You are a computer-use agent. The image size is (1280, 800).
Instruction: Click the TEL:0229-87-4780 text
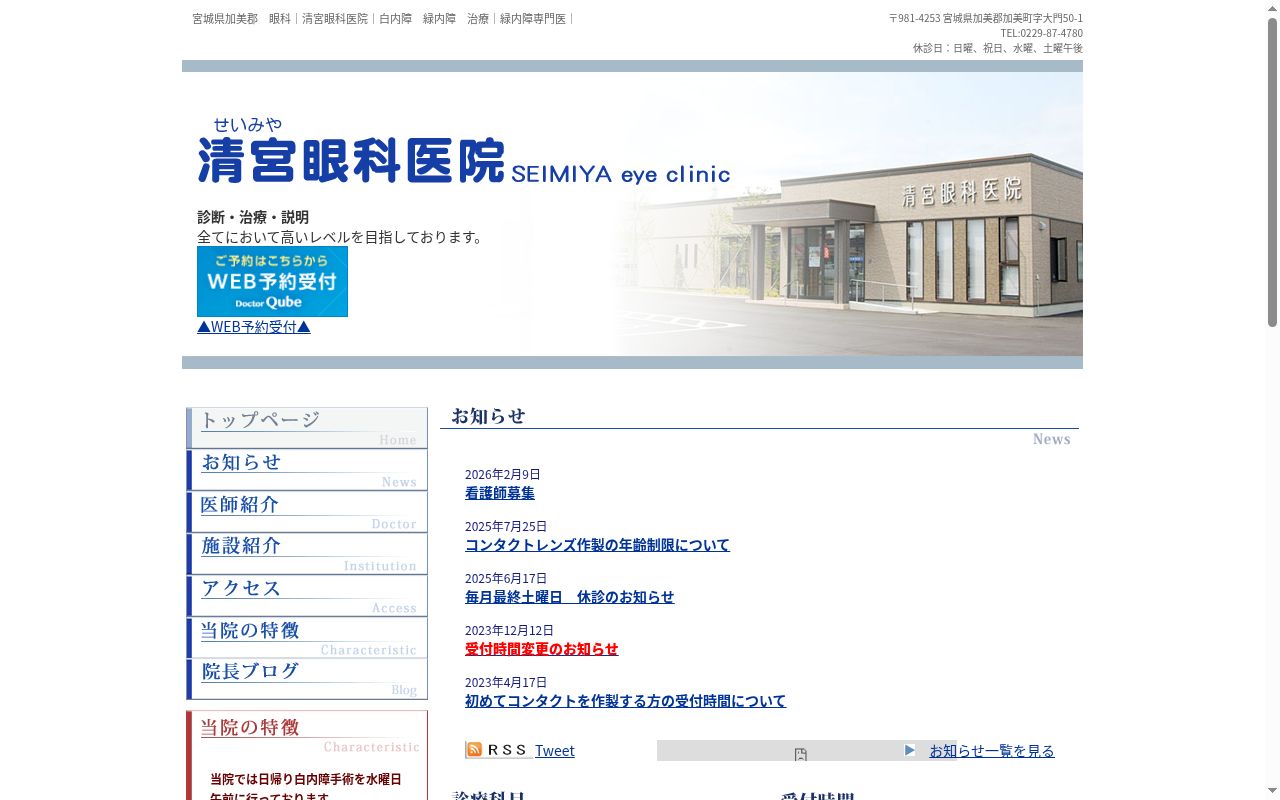coord(1041,33)
